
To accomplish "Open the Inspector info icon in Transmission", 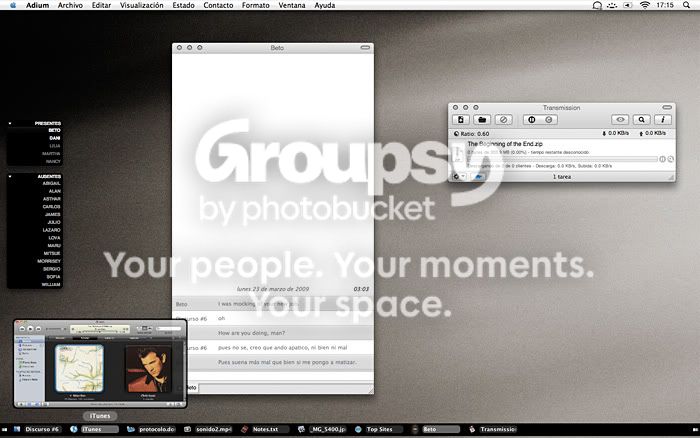I will 663,120.
